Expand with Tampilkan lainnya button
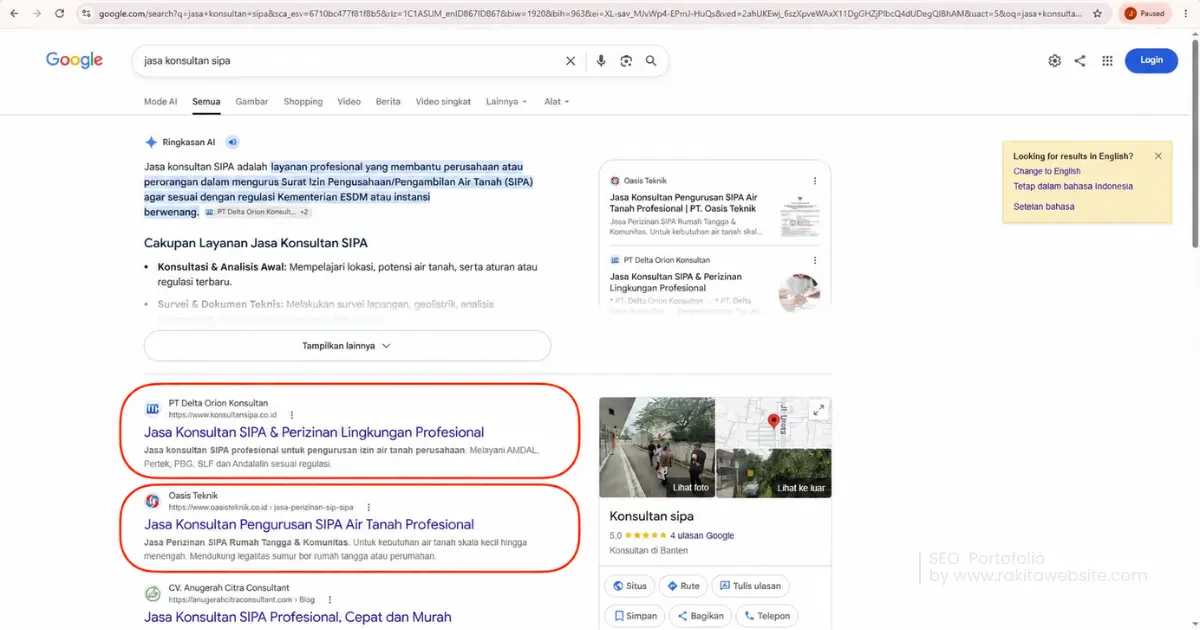The width and height of the screenshot is (1200, 630). (347, 346)
